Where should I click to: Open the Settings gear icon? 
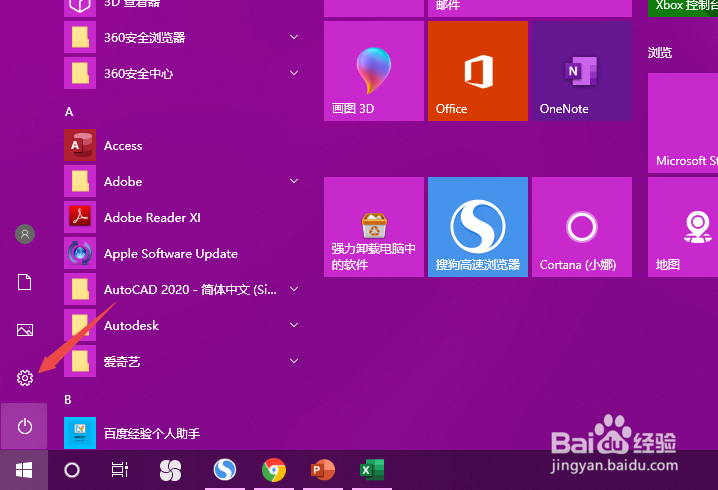coord(25,378)
